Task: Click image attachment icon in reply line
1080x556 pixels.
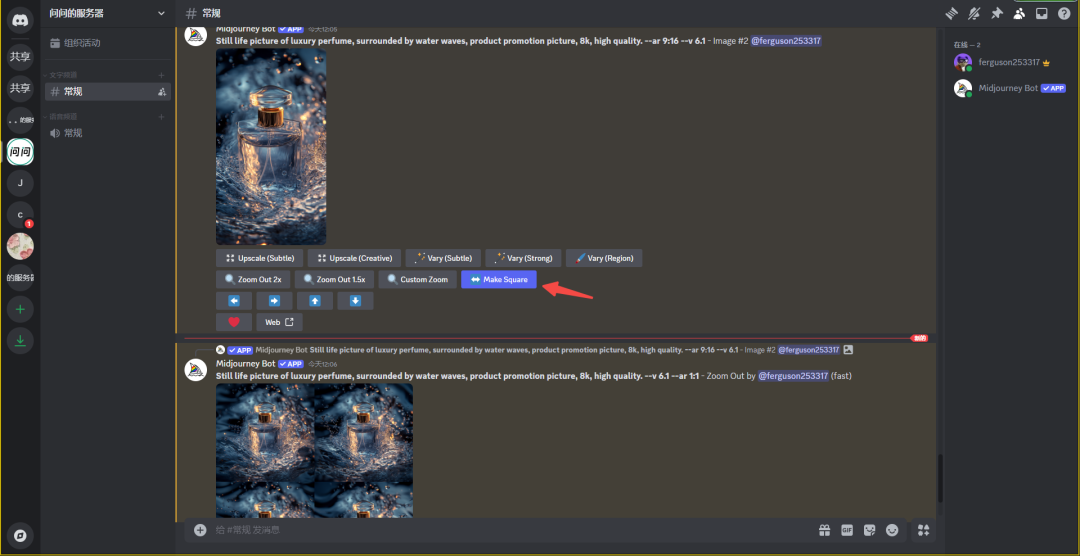Action: [x=849, y=350]
